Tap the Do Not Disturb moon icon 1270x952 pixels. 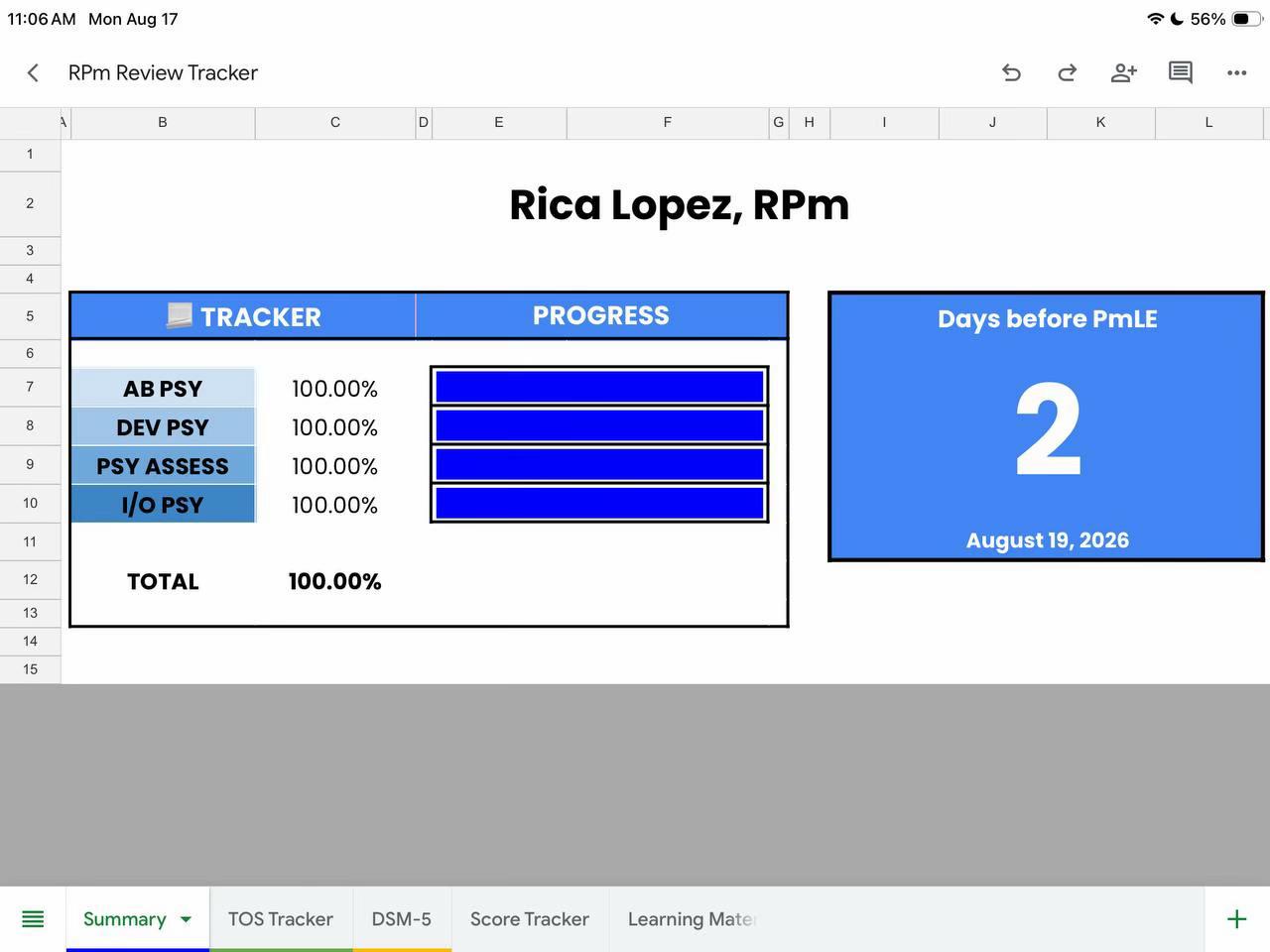1177,19
